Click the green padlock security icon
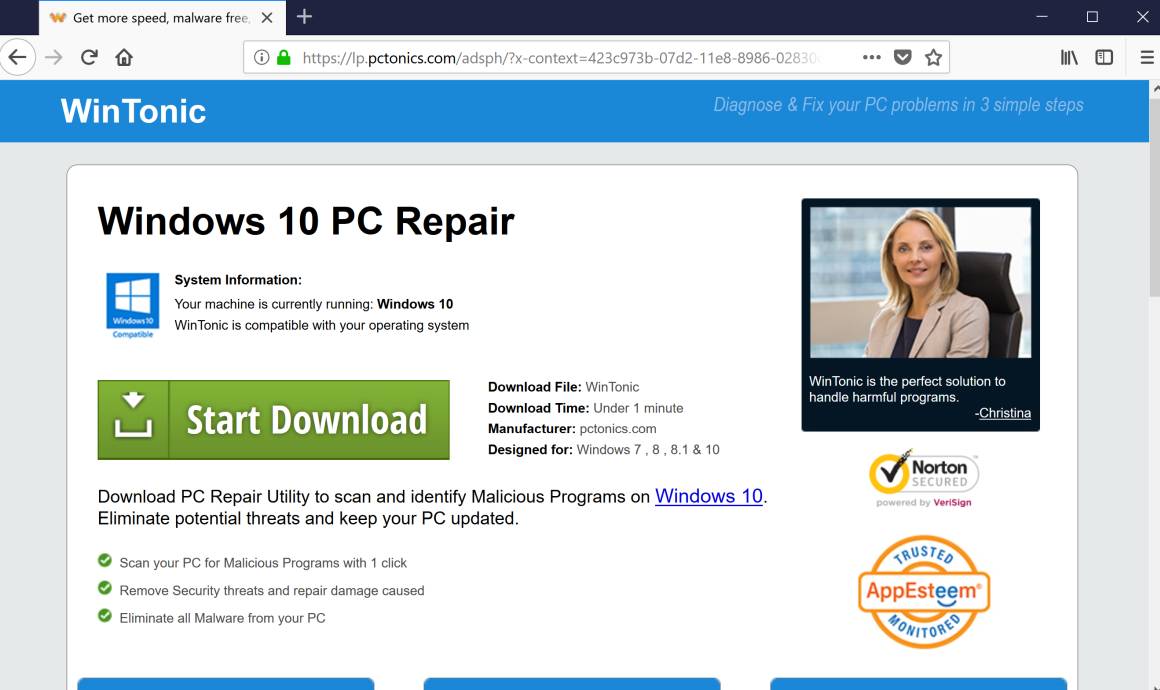This screenshot has height=690, width=1160. [283, 57]
